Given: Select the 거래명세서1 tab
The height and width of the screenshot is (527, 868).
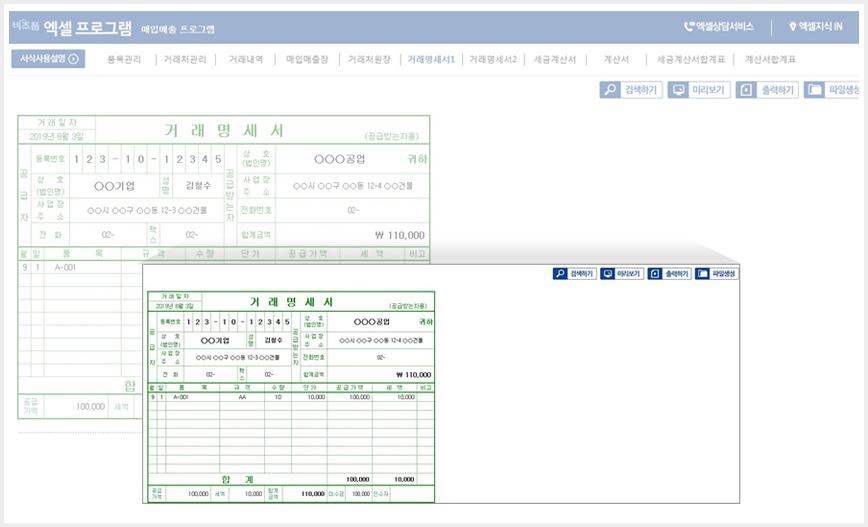Looking at the screenshot, I should pos(431,59).
